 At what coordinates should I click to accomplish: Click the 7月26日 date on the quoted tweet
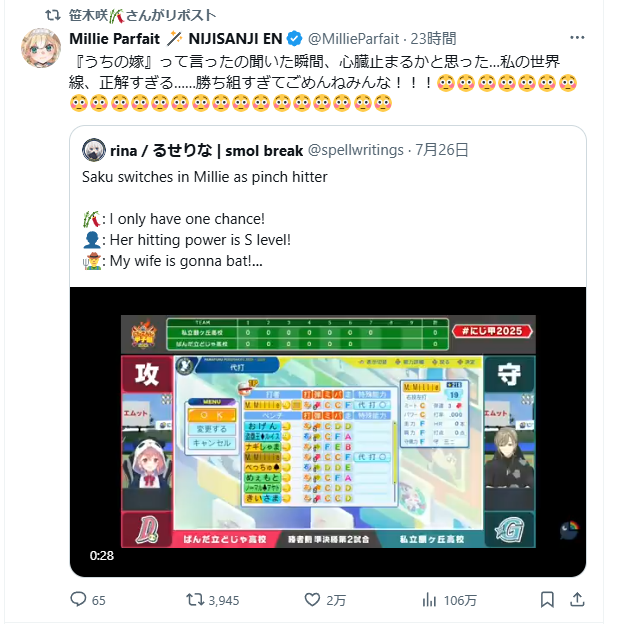coord(442,150)
